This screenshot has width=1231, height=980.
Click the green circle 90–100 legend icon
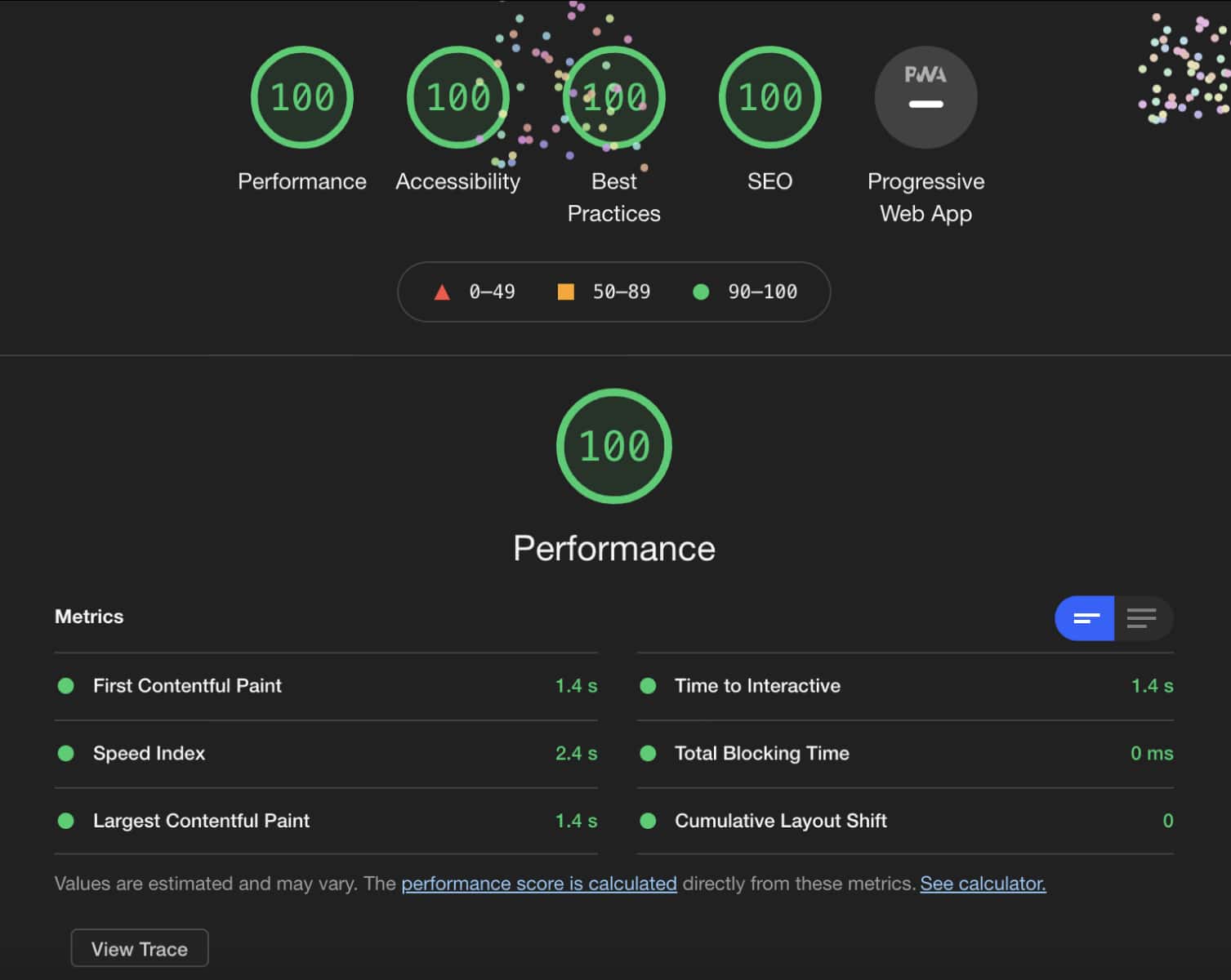701,292
